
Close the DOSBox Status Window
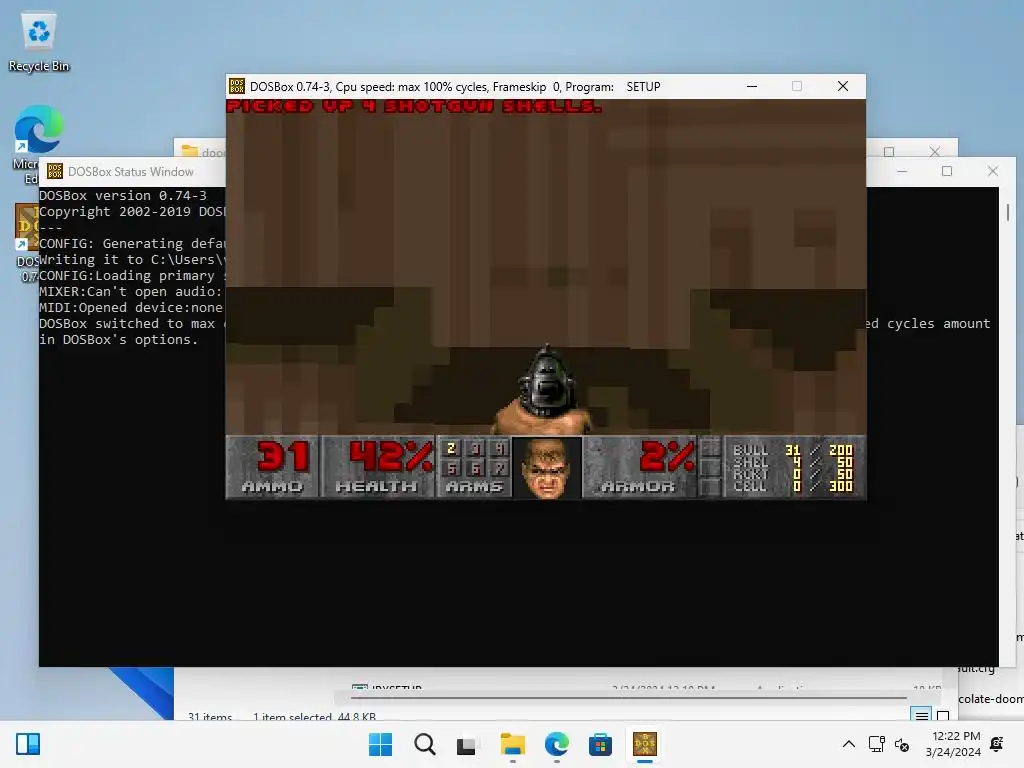point(993,171)
